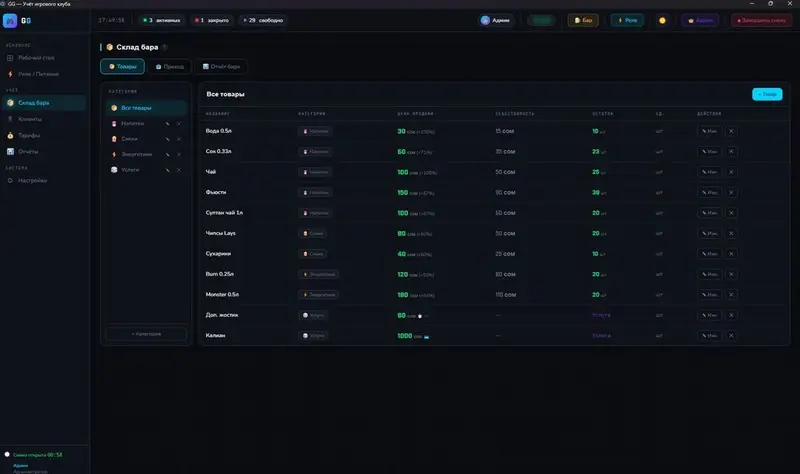Click the yellow coin icon in the top bar
The image size is (800, 474).
[662, 20]
